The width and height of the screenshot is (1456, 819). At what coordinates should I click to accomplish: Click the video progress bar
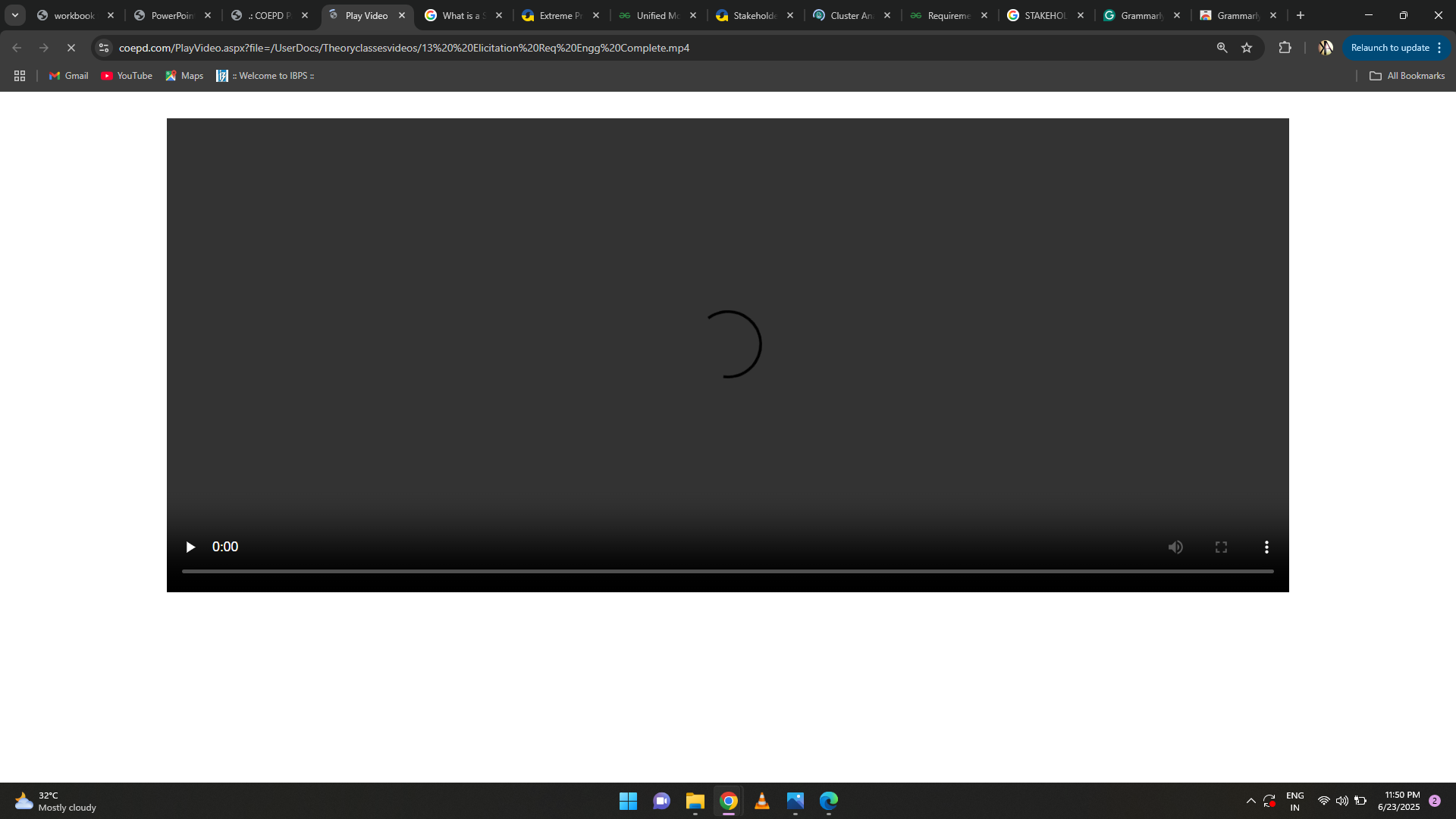[727, 571]
